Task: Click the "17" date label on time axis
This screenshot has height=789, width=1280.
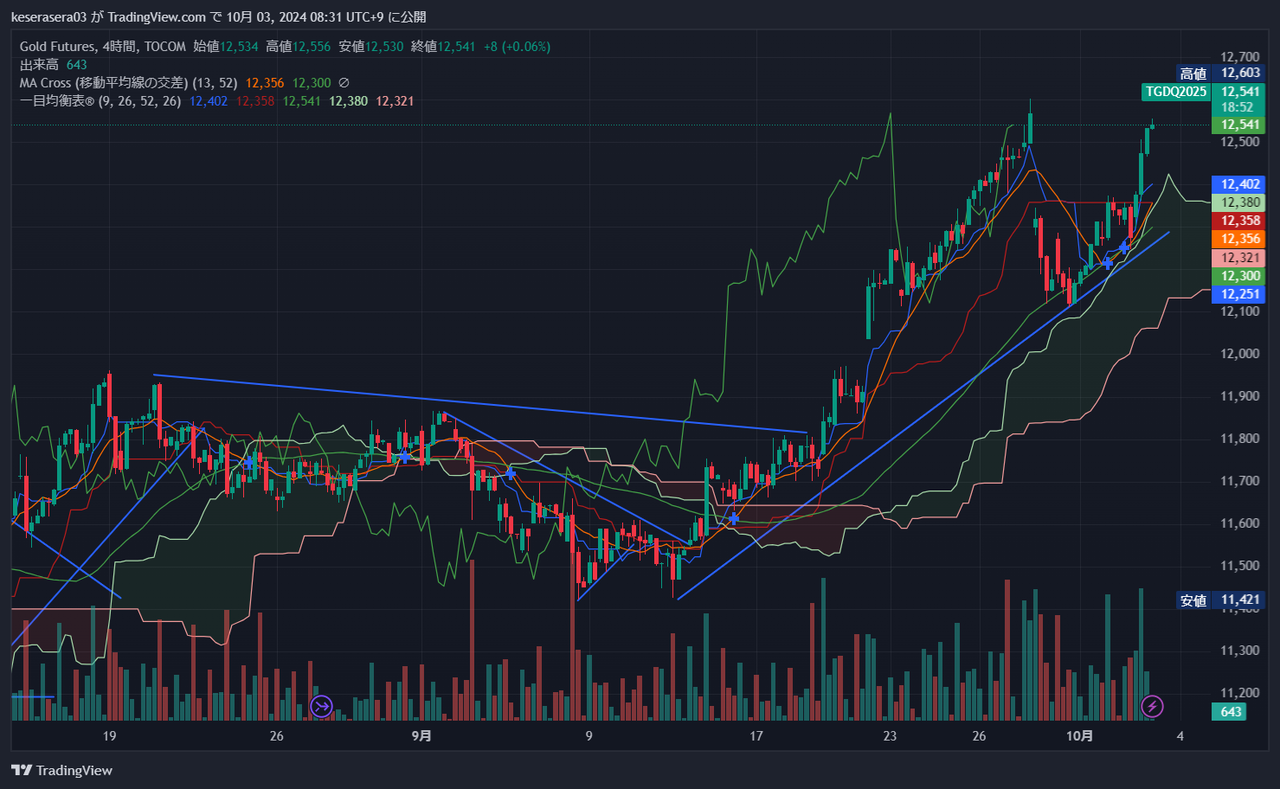Action: pos(756,737)
